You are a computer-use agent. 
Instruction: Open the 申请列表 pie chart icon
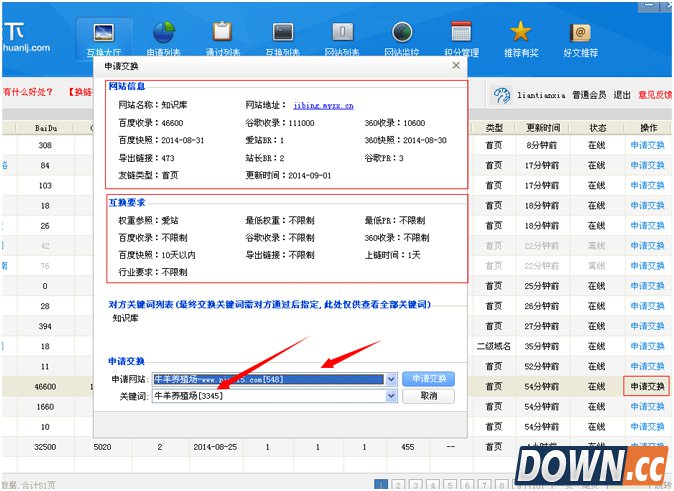[x=163, y=40]
